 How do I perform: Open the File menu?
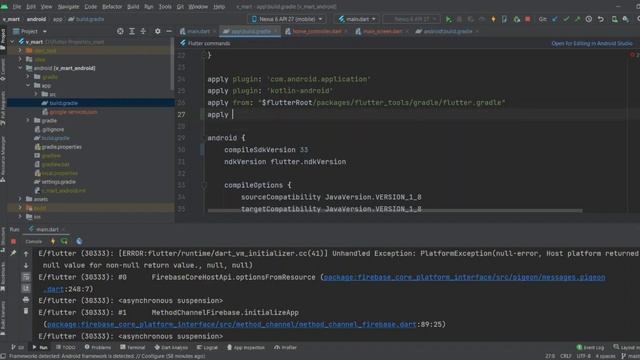coord(17,7)
